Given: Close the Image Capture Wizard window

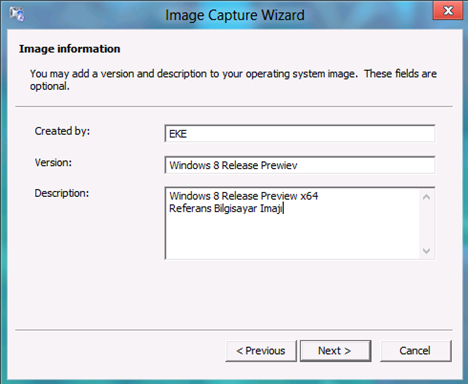Looking at the screenshot, I should (x=448, y=11).
